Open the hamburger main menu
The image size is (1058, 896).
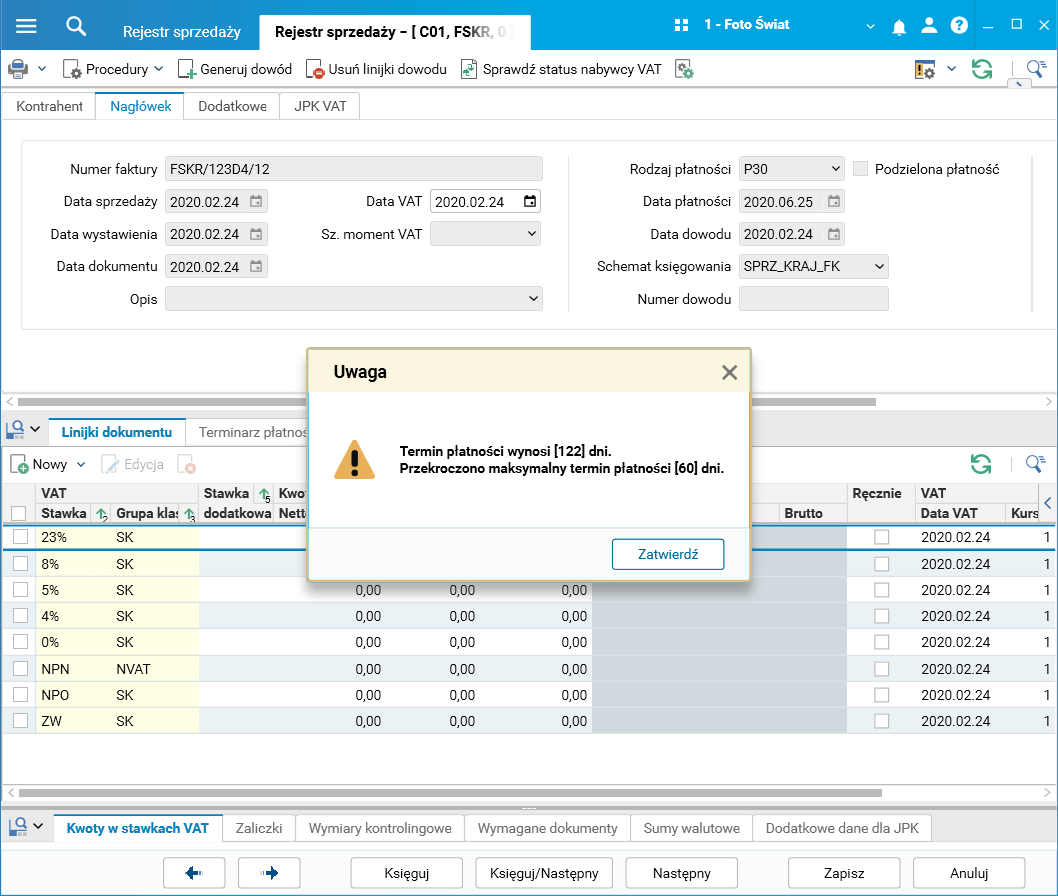26,26
